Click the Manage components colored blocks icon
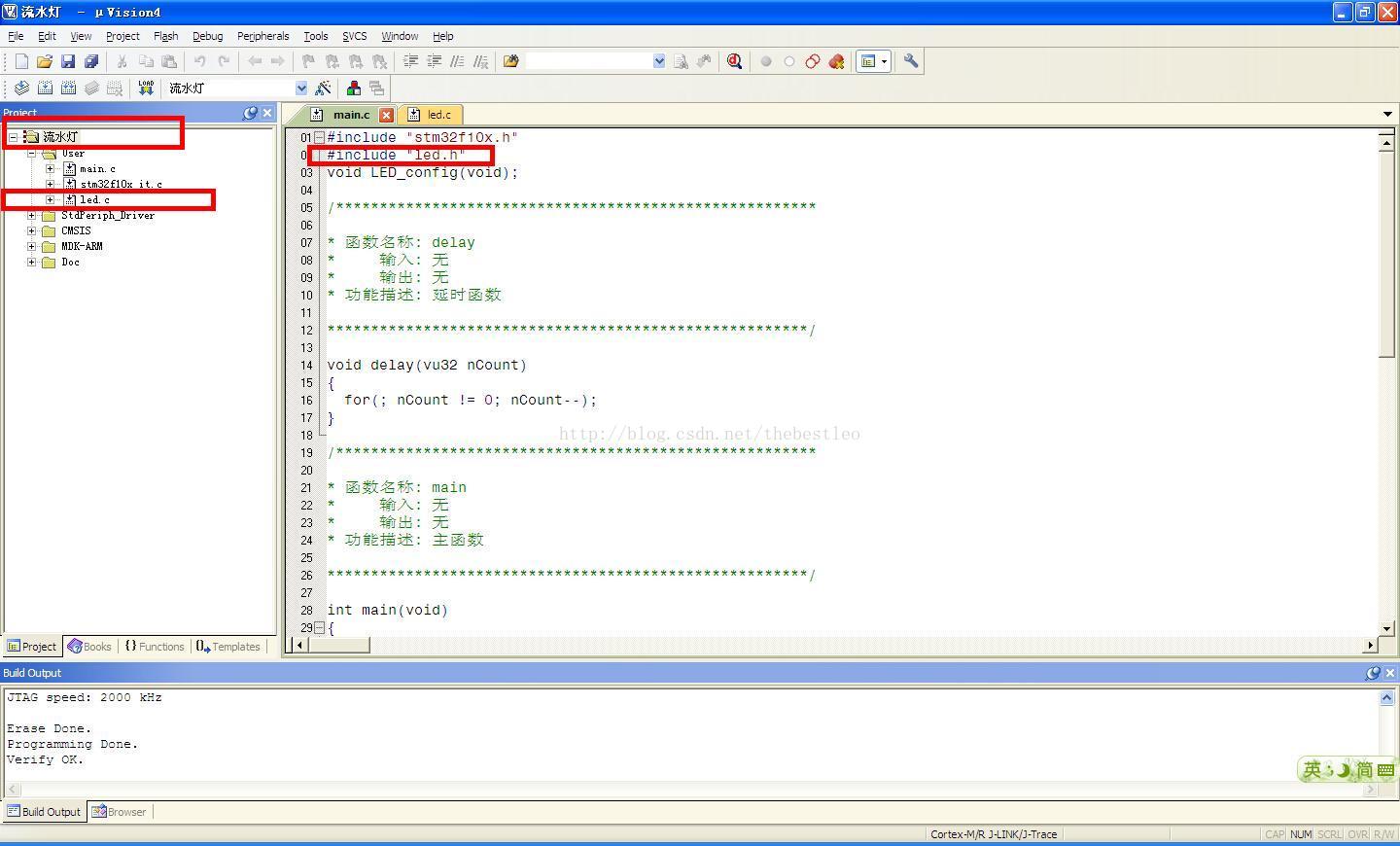Image resolution: width=1400 pixels, height=846 pixels. click(354, 88)
